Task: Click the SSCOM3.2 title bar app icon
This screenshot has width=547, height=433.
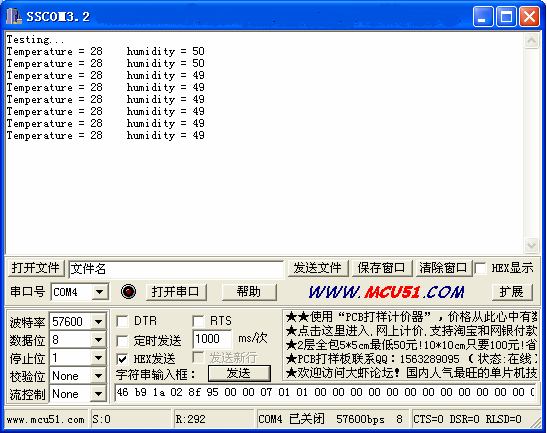Action: [14, 16]
